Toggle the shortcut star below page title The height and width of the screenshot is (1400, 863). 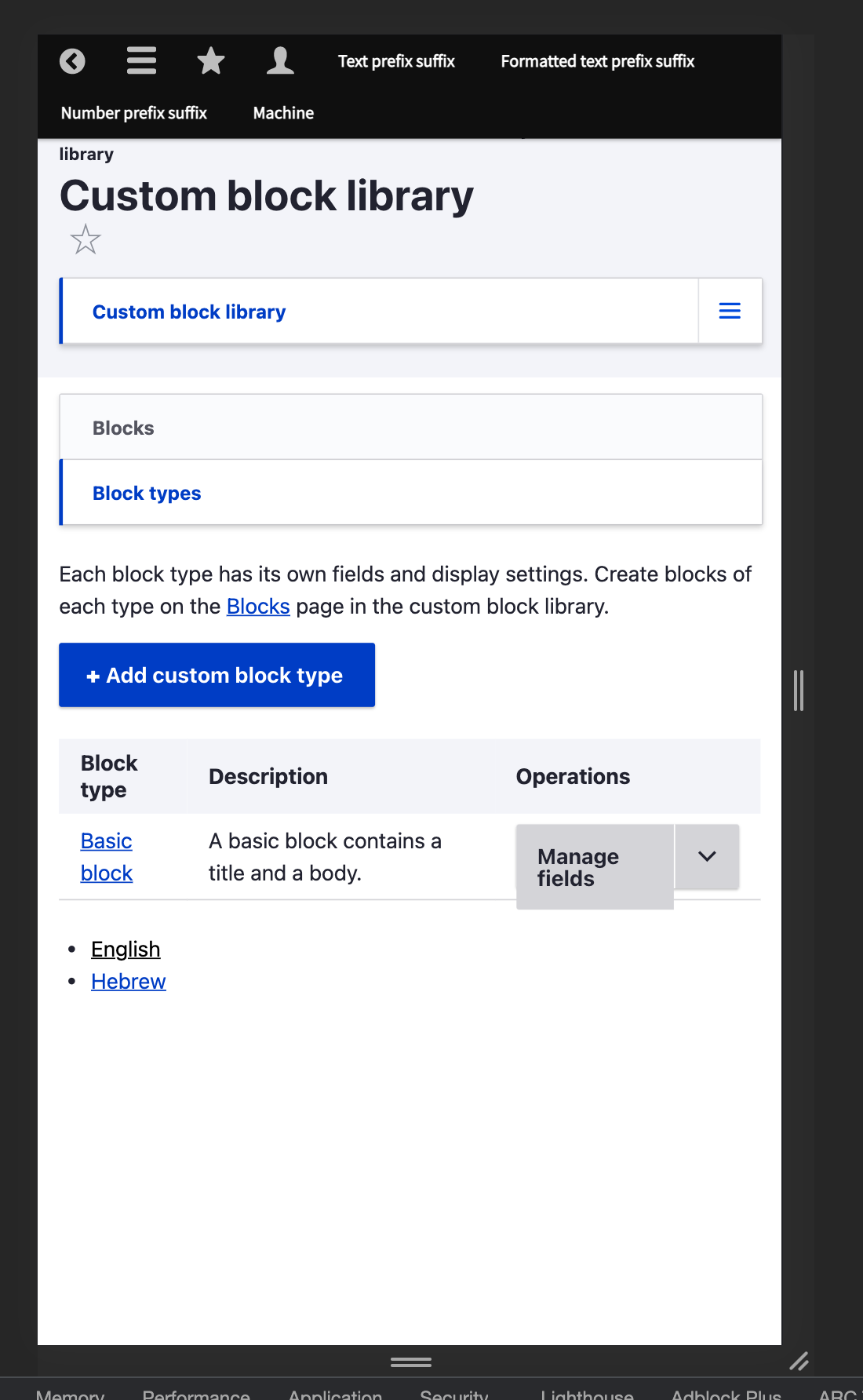pos(86,239)
